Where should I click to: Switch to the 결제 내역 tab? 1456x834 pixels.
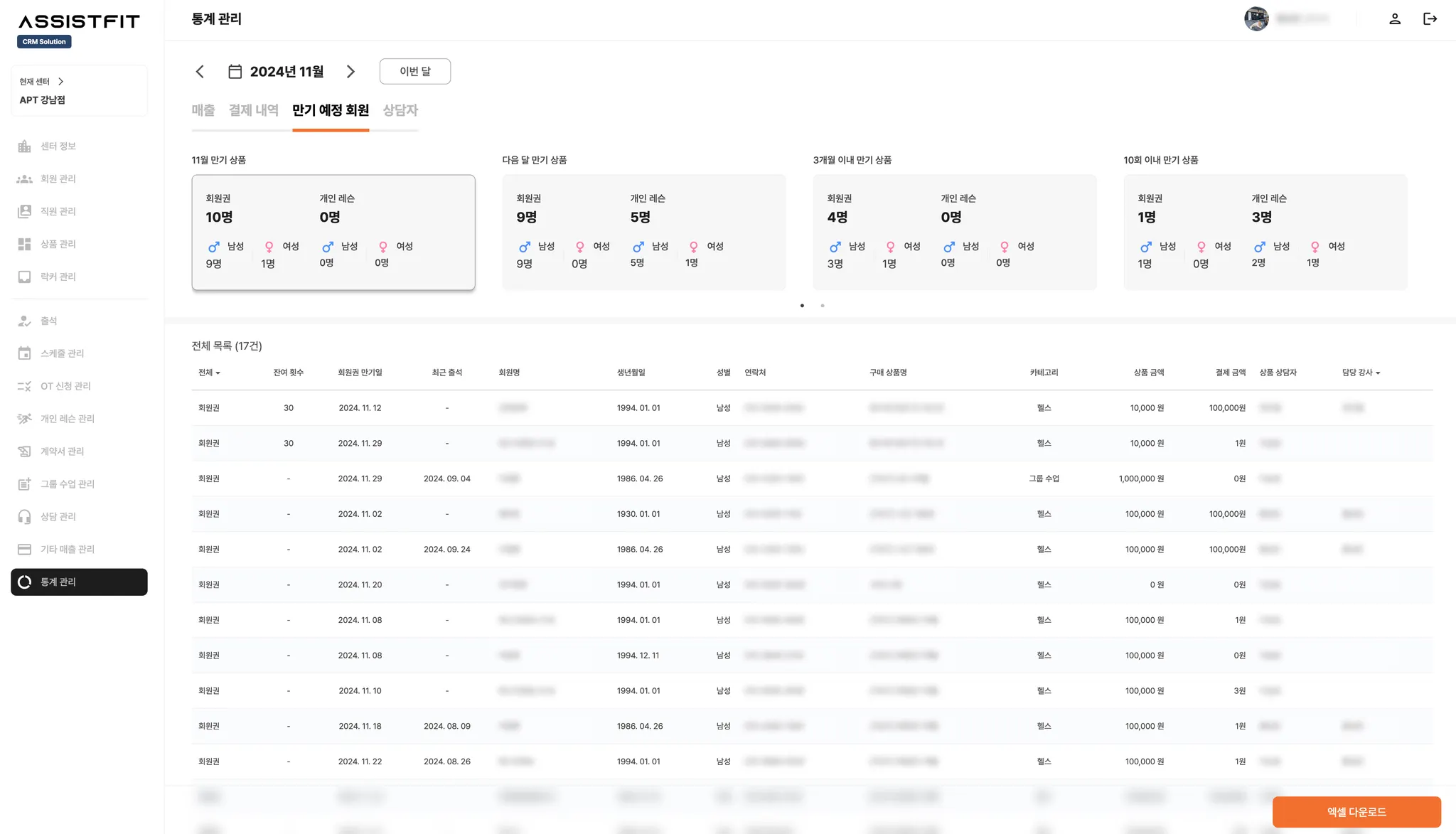[x=253, y=110]
